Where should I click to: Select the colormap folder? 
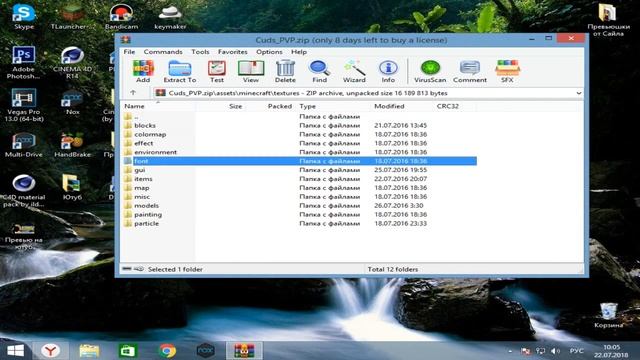pos(300,134)
